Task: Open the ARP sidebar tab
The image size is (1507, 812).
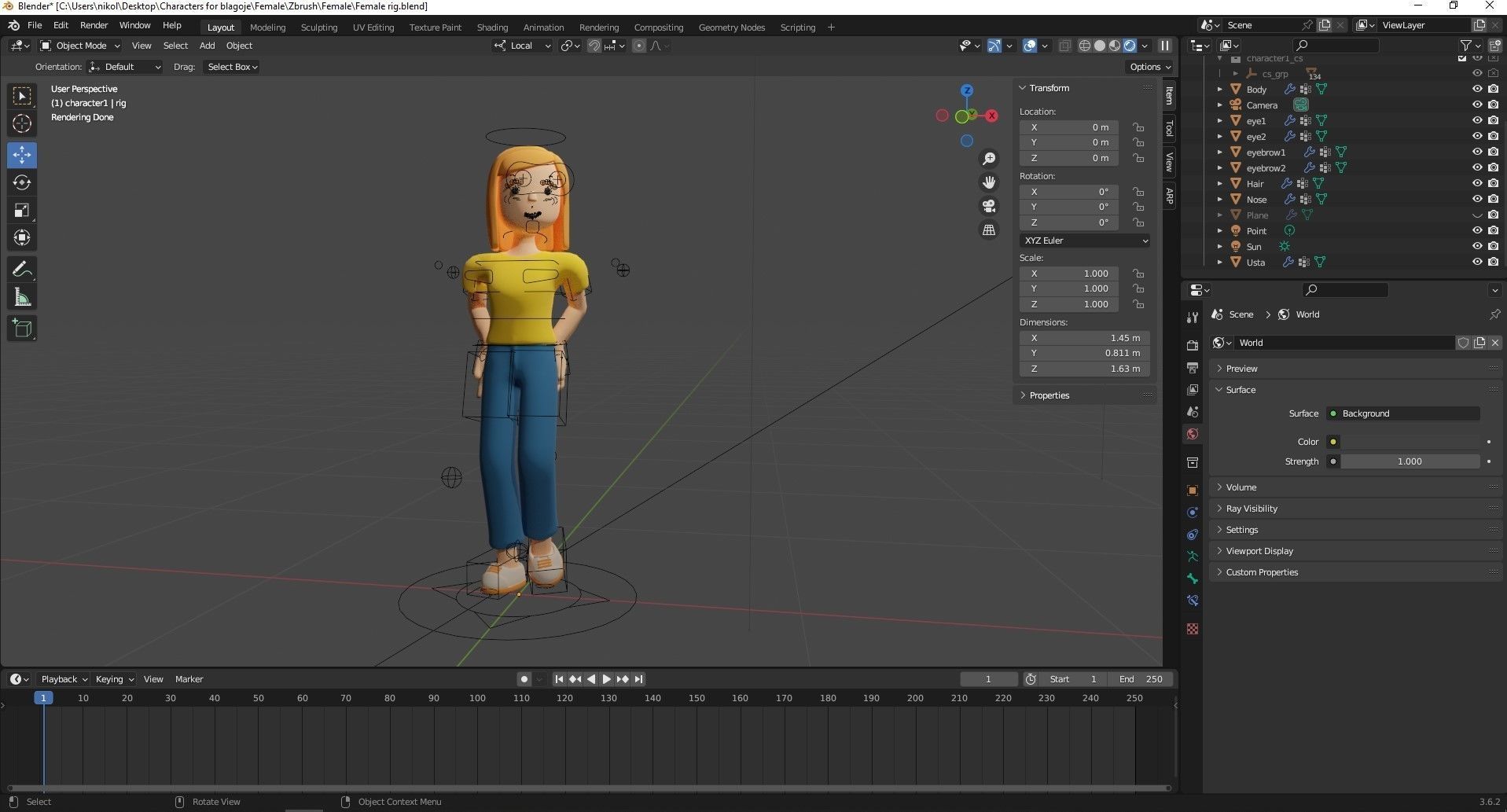Action: pyautogui.click(x=1169, y=196)
